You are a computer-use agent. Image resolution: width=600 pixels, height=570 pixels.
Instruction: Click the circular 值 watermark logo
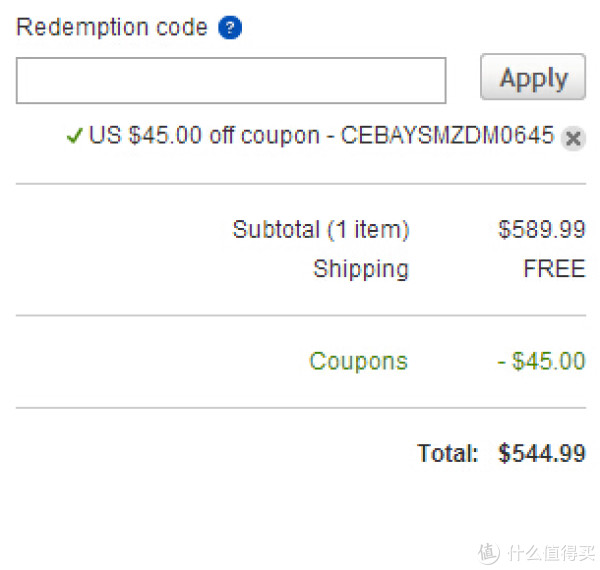(x=488, y=553)
